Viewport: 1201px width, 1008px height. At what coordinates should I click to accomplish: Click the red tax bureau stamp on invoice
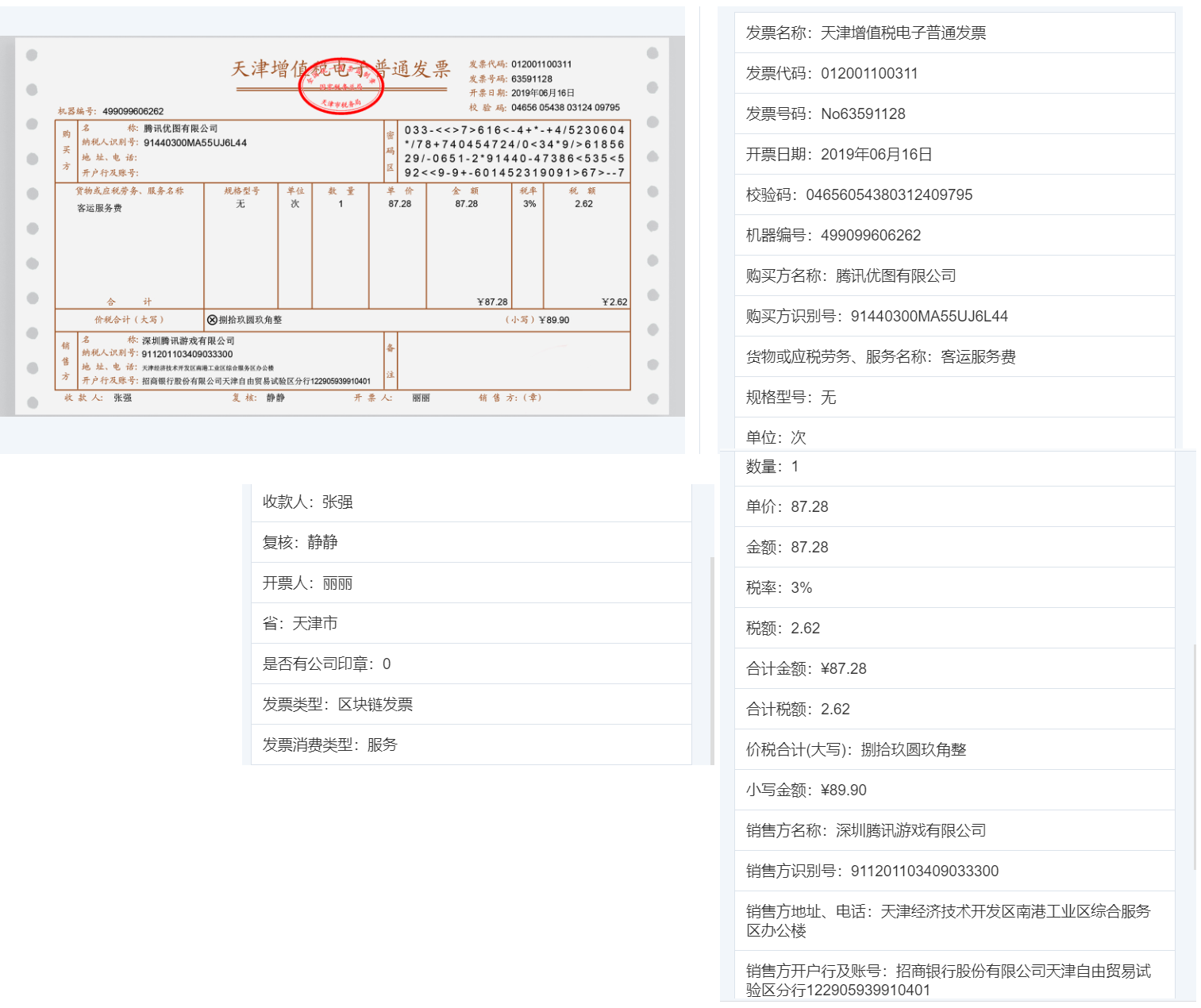pyautogui.click(x=341, y=85)
